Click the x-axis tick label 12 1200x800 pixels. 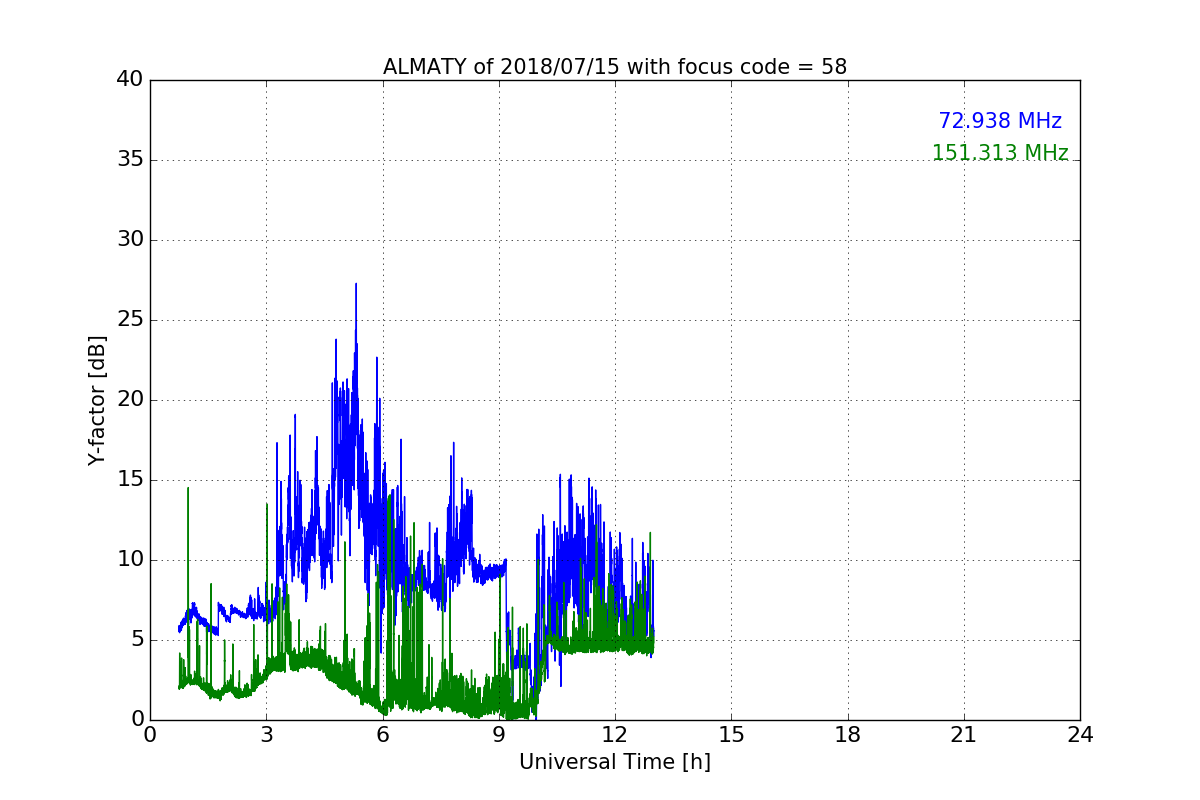click(615, 734)
